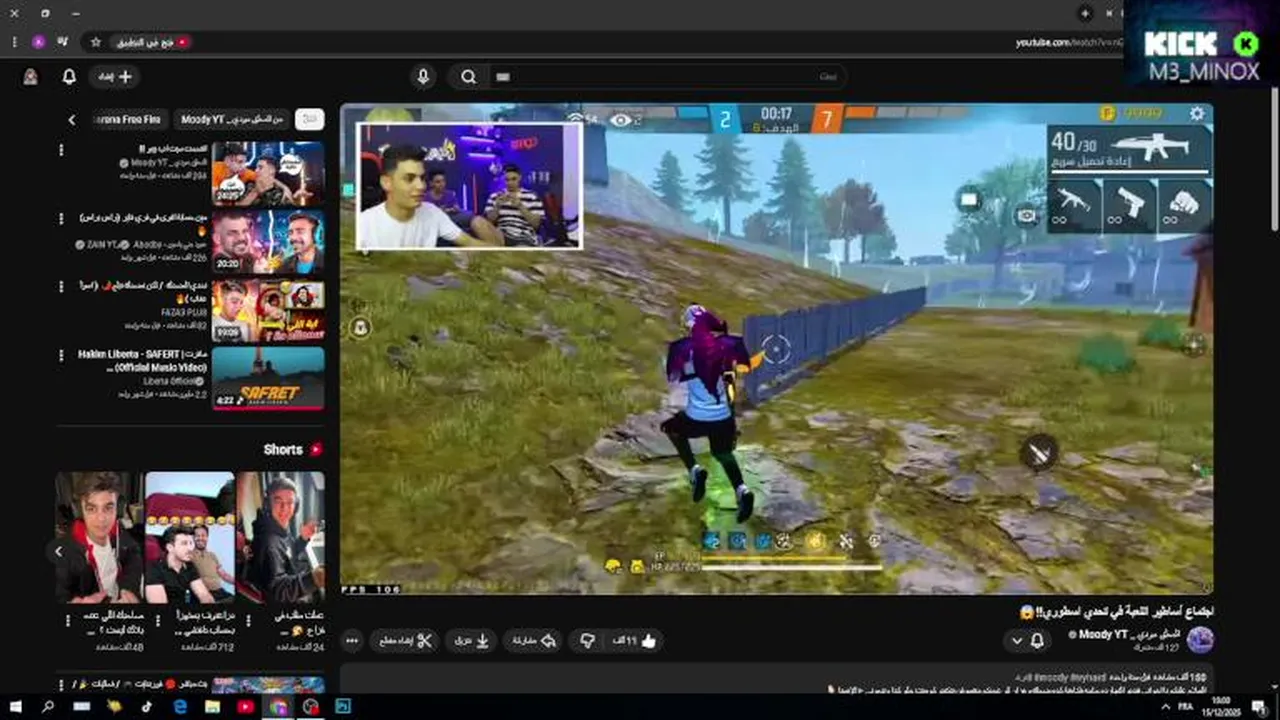
Task: Open the YouTube account avatar menu
Action: tap(31, 77)
